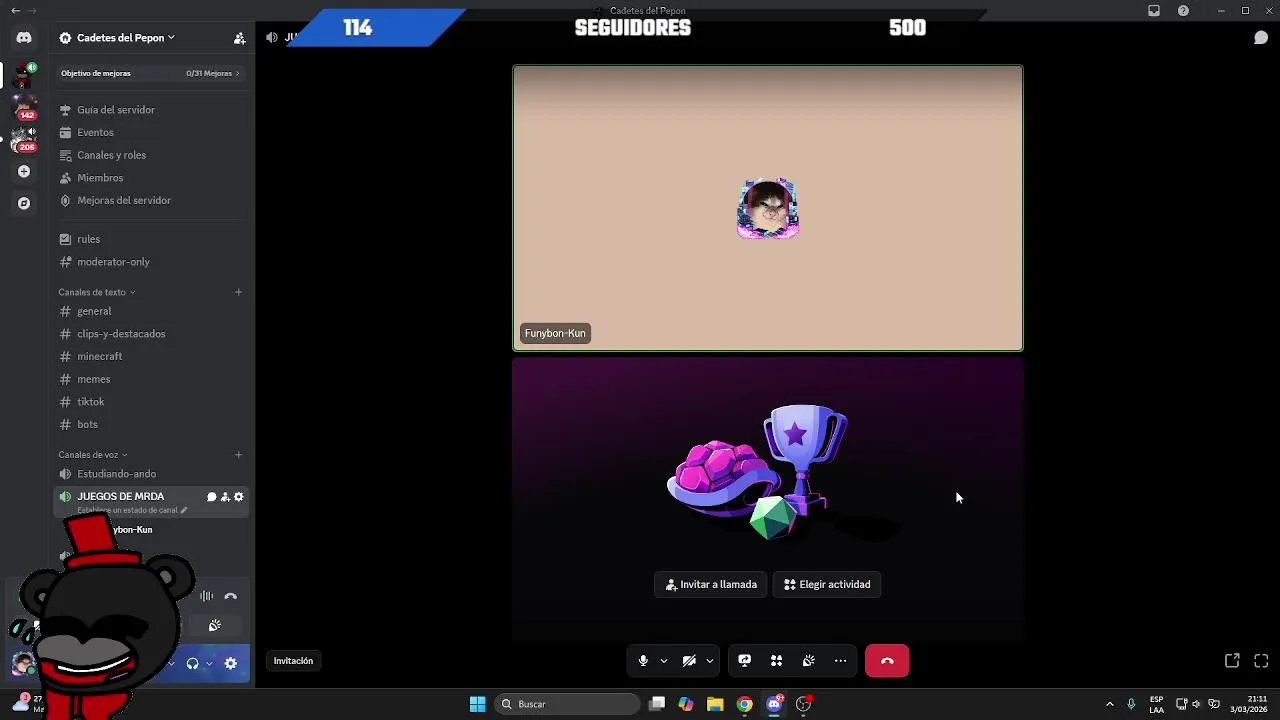Invite users to JUEGOS DE MRDA icon
Viewport: 1280px width, 720px height.
[225, 497]
